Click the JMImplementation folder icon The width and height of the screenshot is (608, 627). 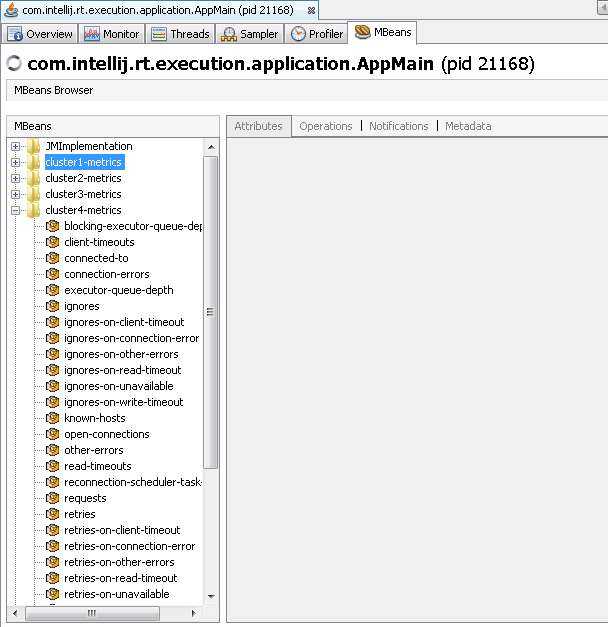tap(34, 146)
